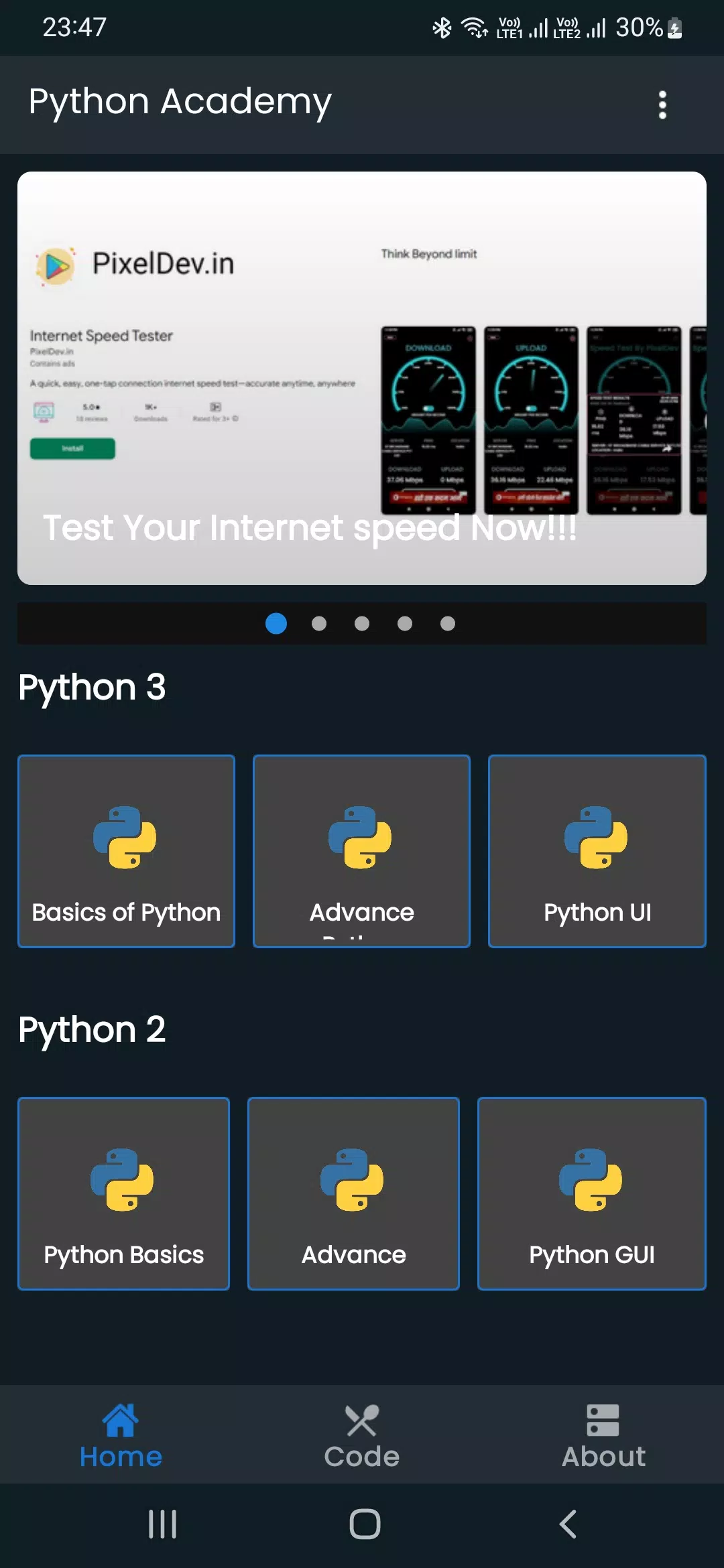
Task: Open the Python 3 Advance course
Action: tap(361, 851)
